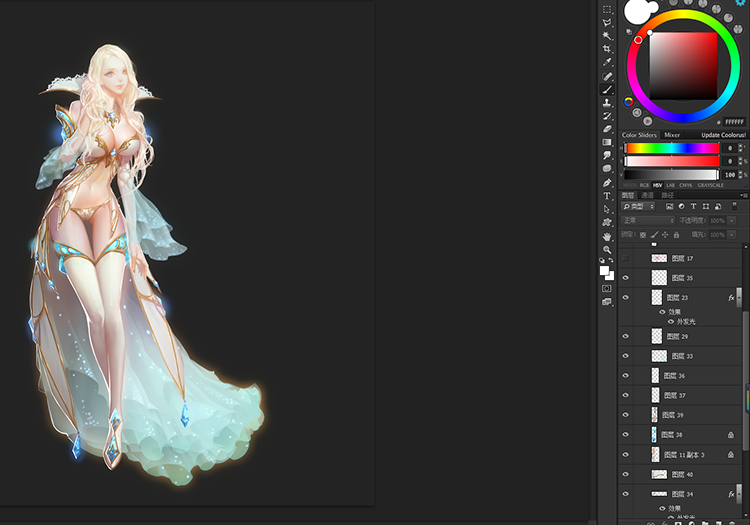
Task: Open blend mode 正常 dropdown
Action: pyautogui.click(x=648, y=220)
